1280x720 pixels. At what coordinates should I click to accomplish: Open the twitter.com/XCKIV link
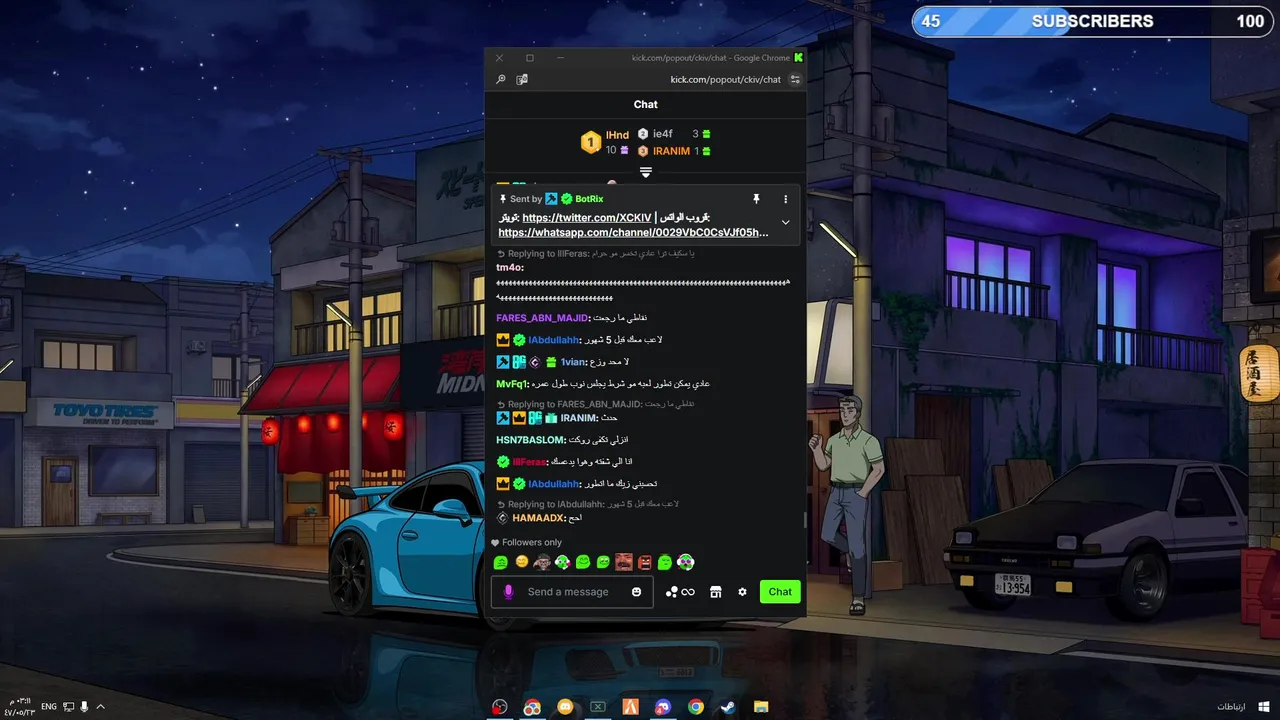tap(586, 218)
